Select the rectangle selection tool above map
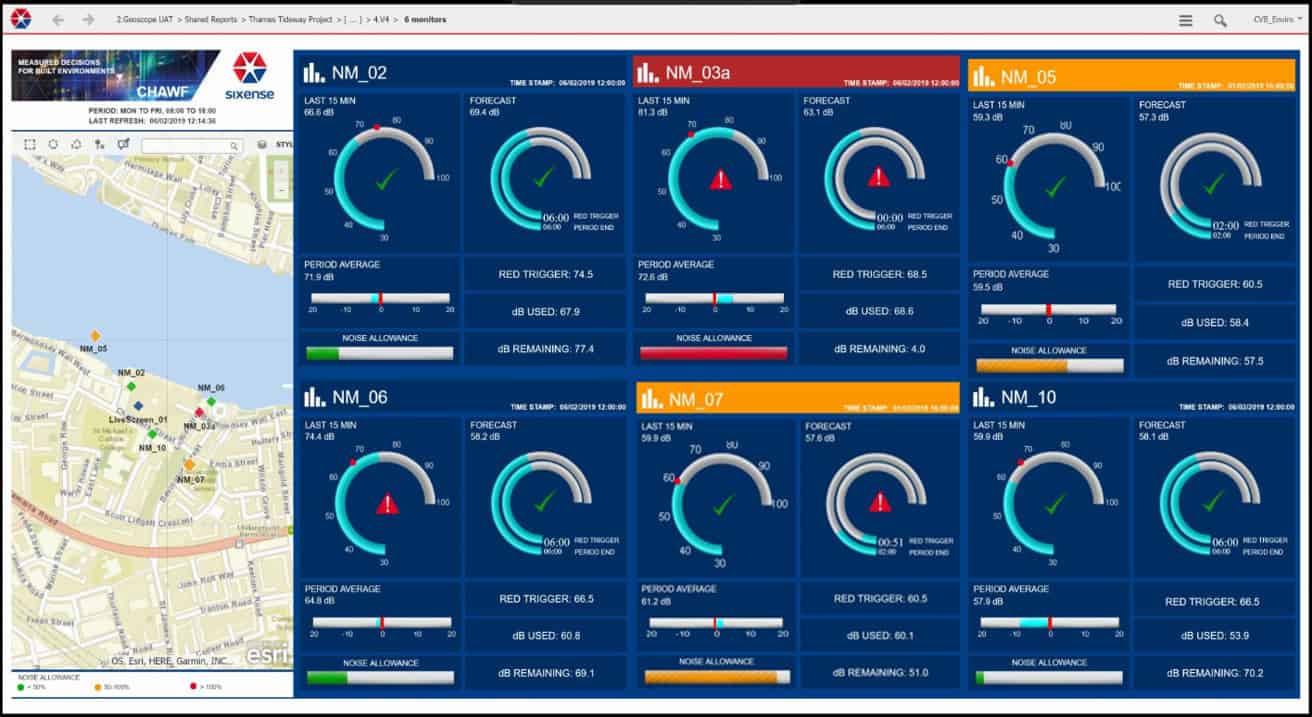Screen dimensions: 1312x717 point(30,145)
